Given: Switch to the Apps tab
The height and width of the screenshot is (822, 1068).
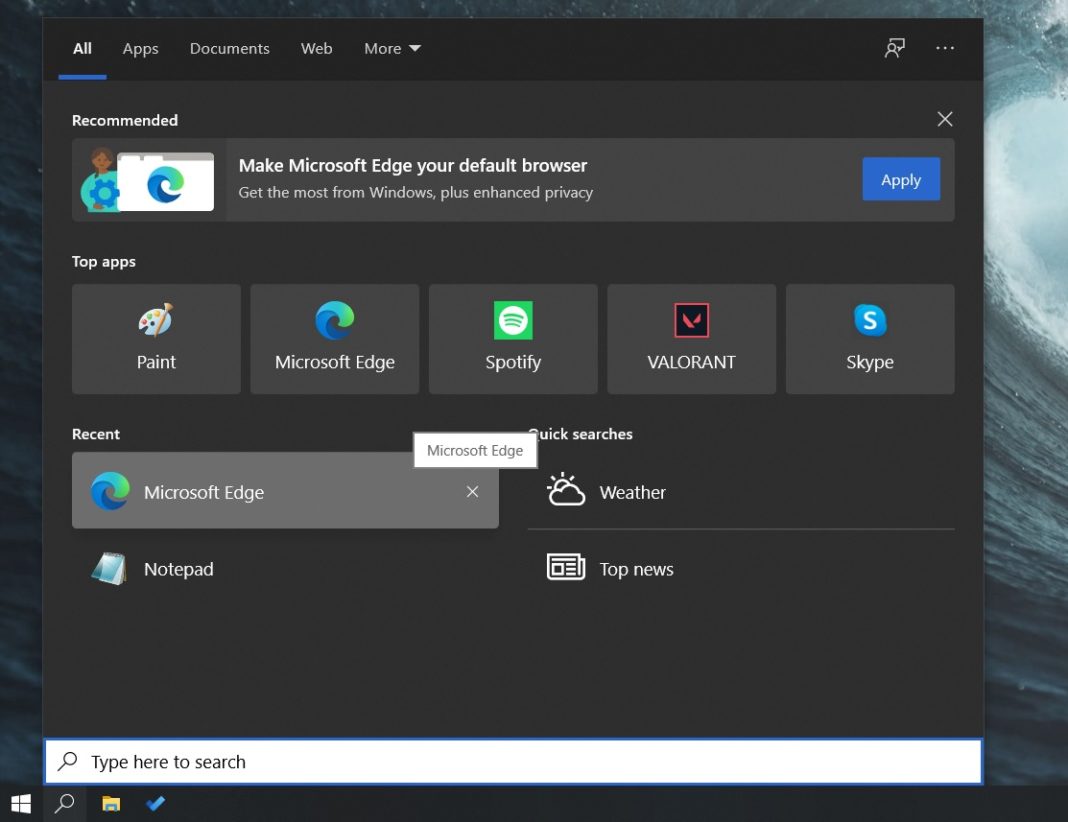Looking at the screenshot, I should [x=140, y=48].
